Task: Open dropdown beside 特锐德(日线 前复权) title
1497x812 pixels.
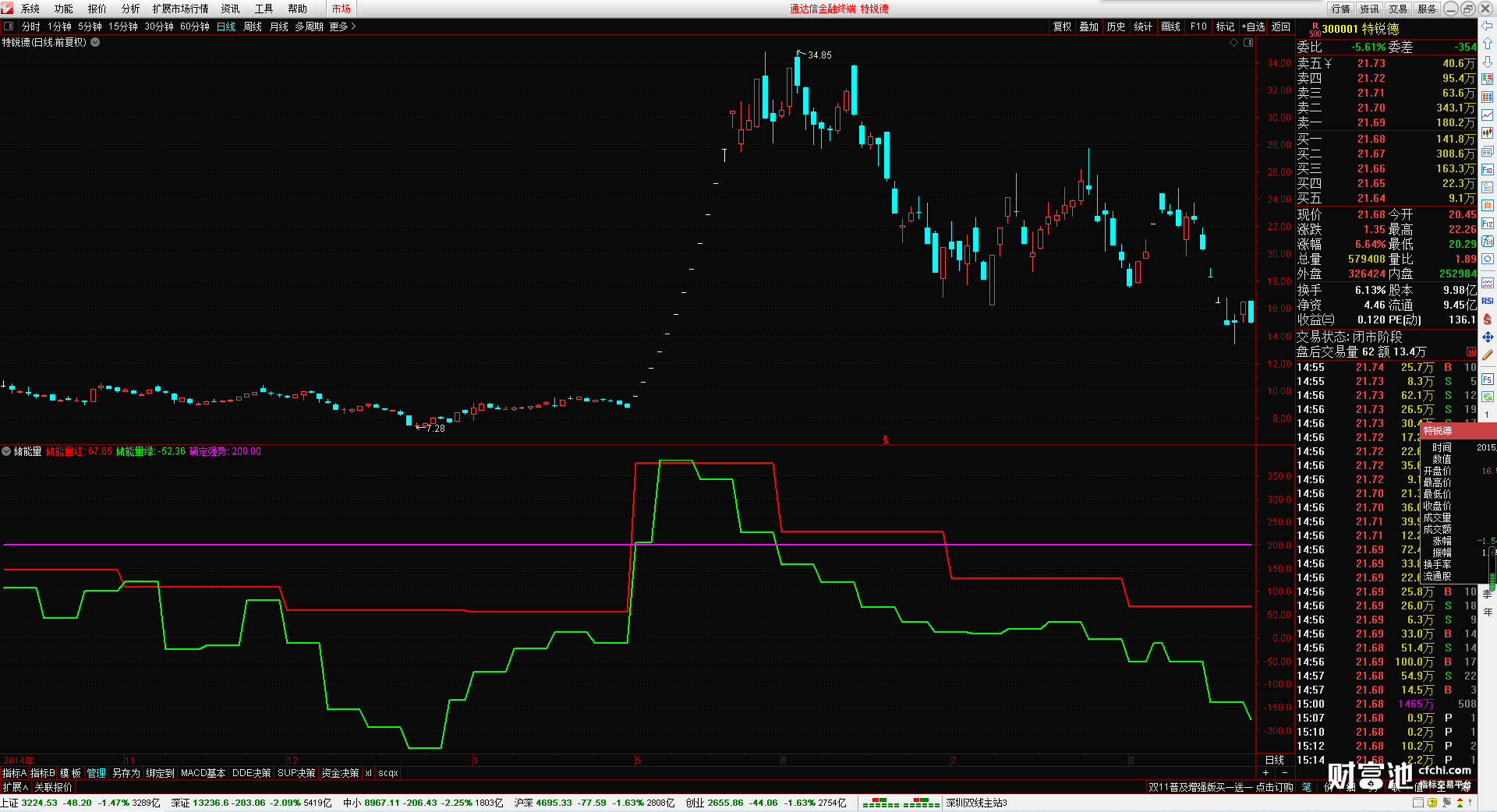Action: (x=95, y=42)
